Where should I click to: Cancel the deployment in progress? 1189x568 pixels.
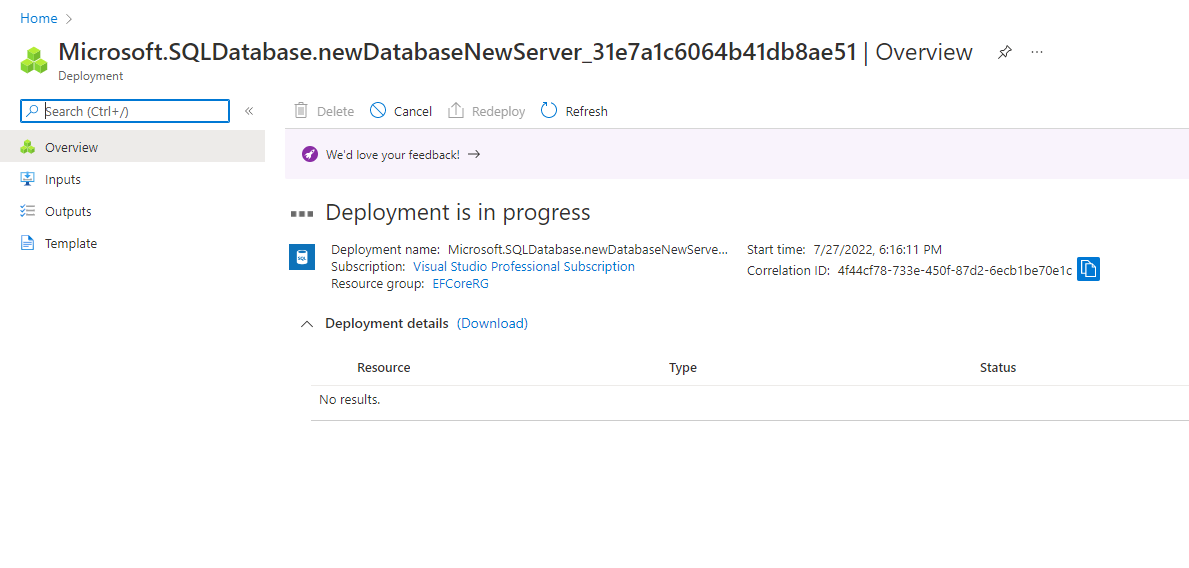coord(401,111)
